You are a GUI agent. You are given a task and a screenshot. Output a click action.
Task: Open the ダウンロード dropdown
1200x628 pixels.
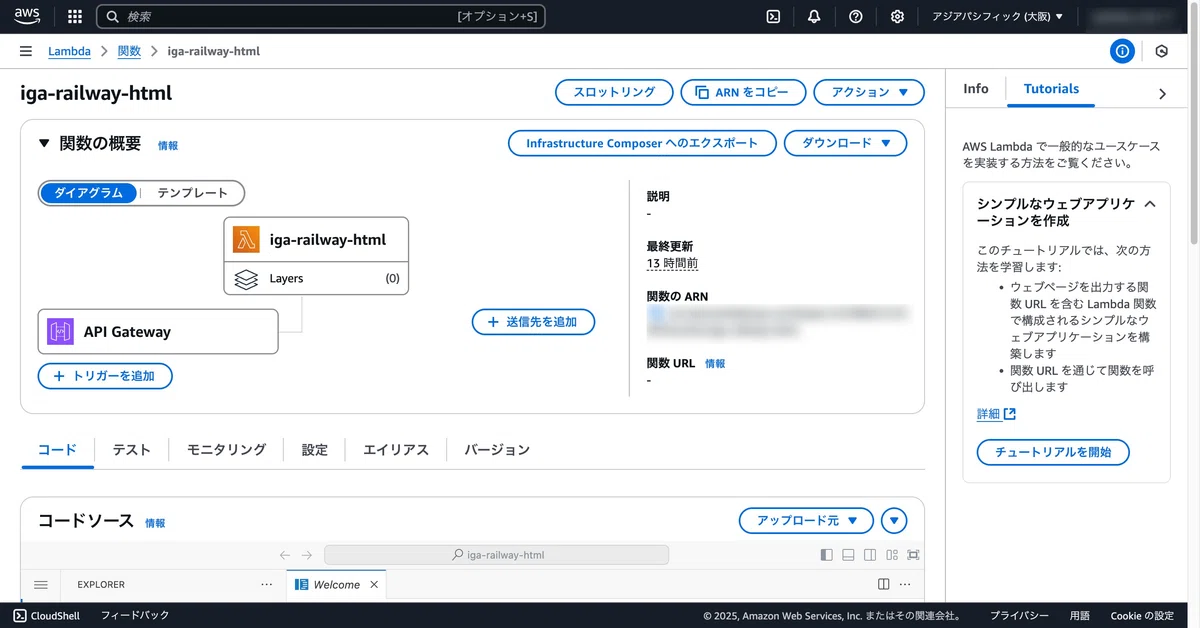pos(845,143)
